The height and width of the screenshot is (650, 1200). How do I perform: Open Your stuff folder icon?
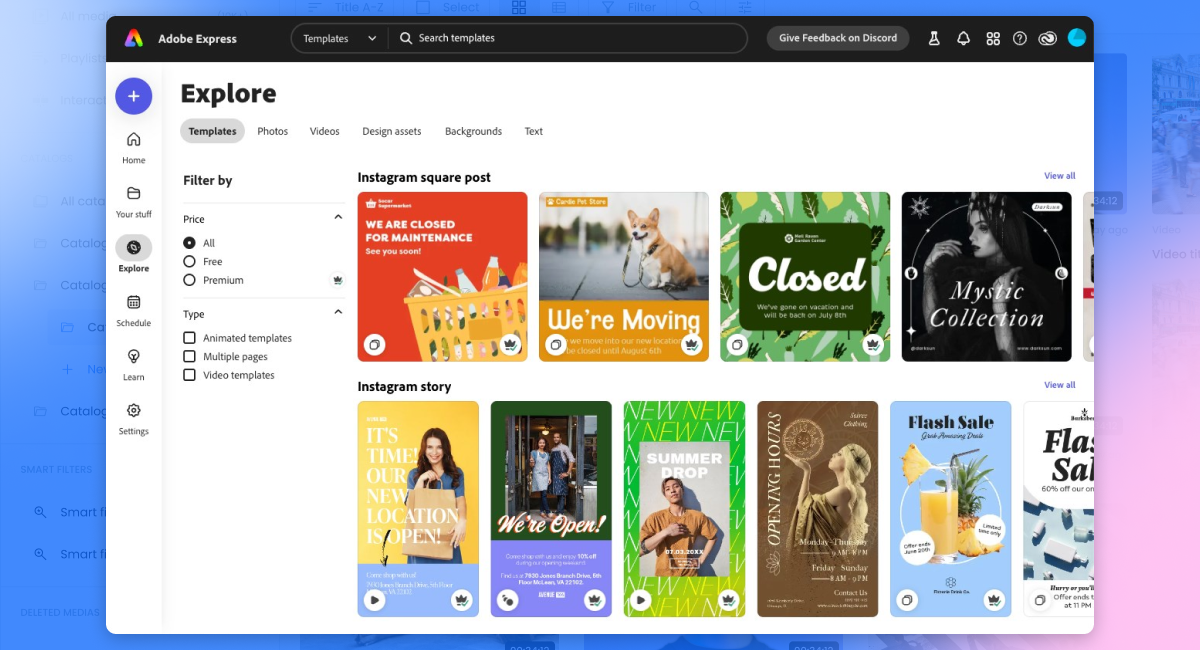point(133,194)
